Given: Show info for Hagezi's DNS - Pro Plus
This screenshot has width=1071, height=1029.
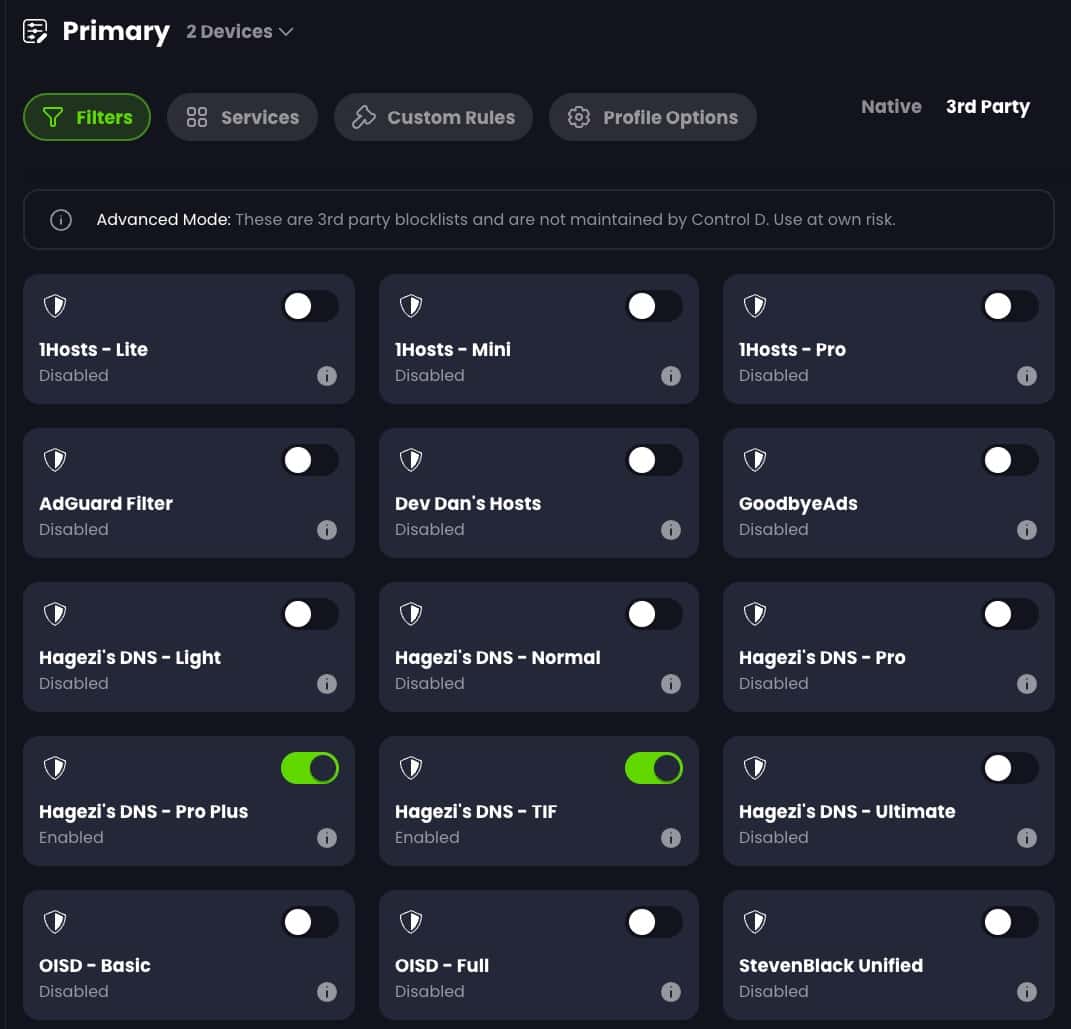Looking at the screenshot, I should coord(326,838).
